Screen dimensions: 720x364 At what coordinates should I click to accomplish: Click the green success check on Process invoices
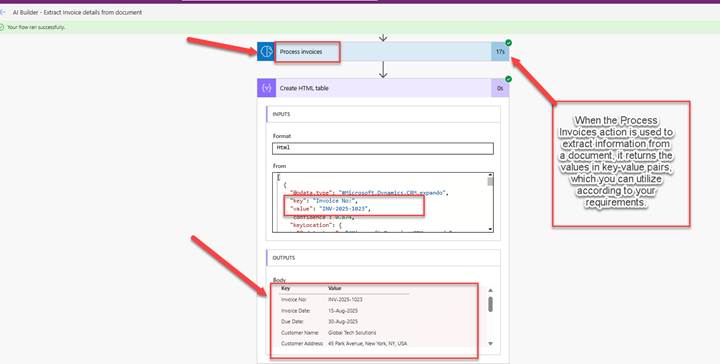point(508,43)
